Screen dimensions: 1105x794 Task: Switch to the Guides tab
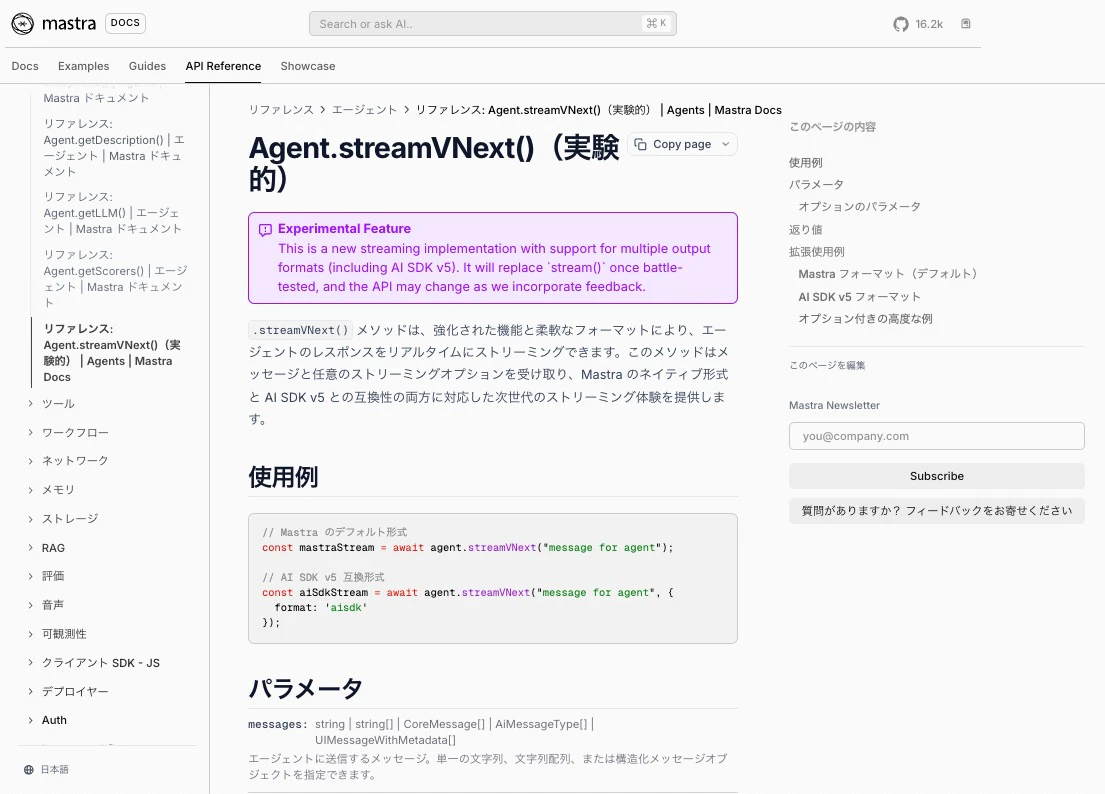(x=147, y=66)
